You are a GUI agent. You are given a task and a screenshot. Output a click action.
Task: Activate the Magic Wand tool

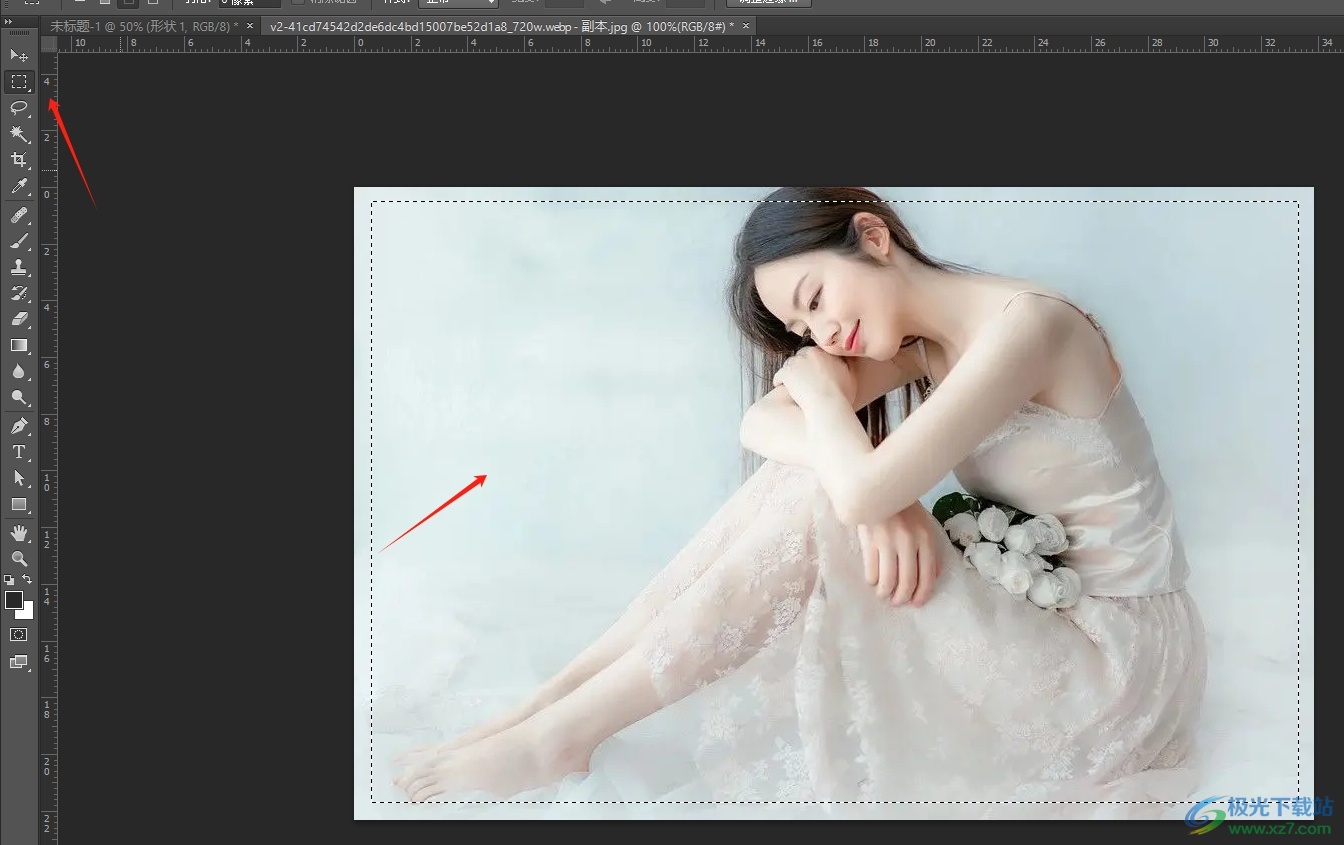[x=18, y=134]
